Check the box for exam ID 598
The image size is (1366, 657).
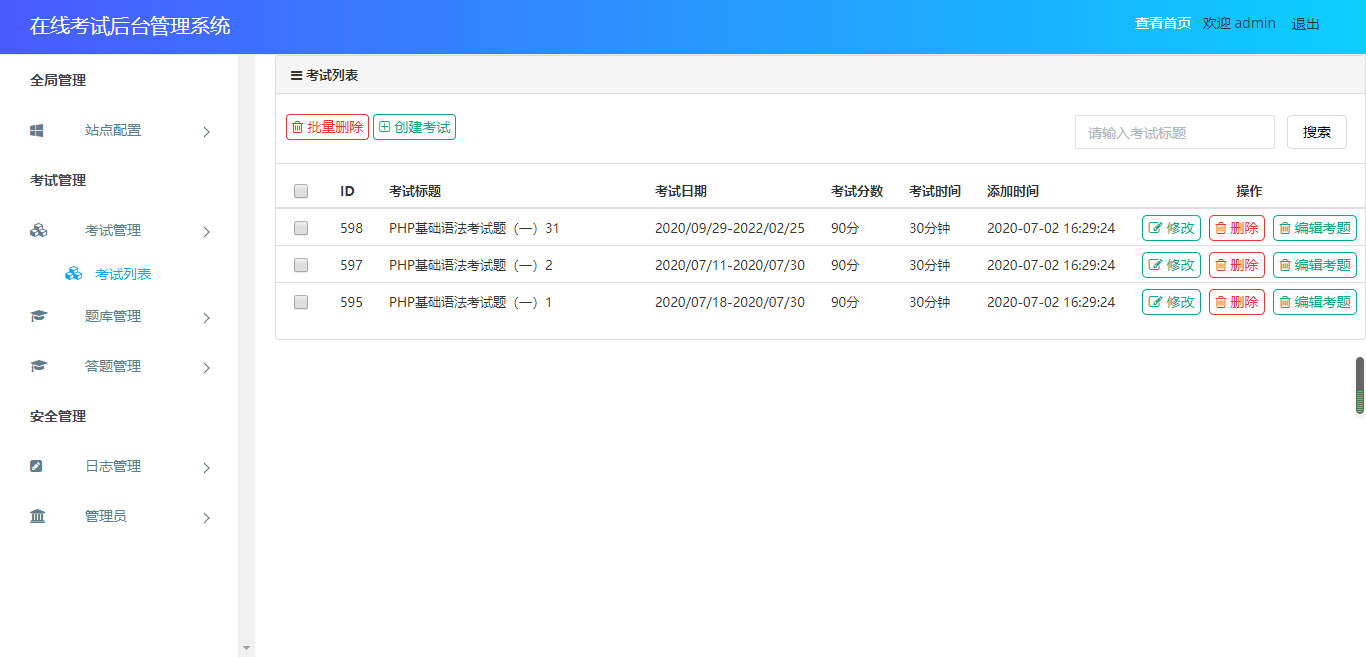click(301, 228)
